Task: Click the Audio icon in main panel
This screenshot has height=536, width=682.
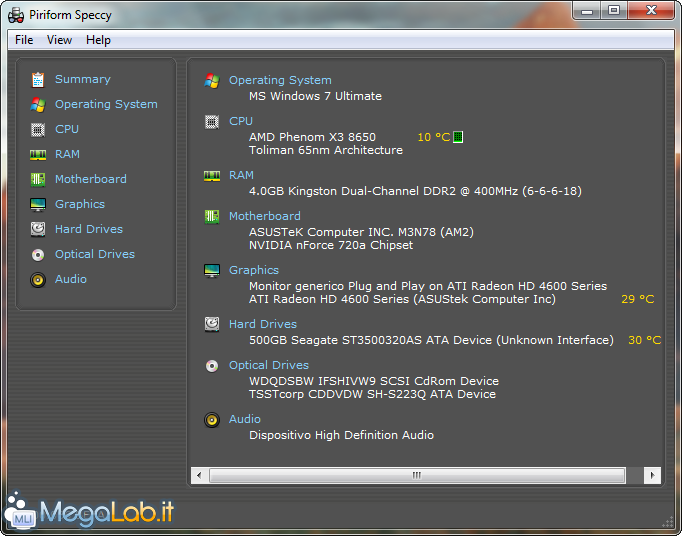Action: 212,420
